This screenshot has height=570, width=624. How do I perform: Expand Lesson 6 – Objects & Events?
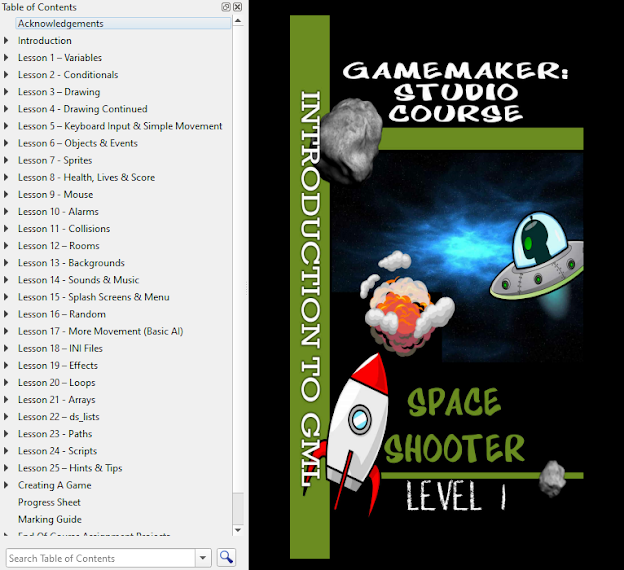[6, 143]
